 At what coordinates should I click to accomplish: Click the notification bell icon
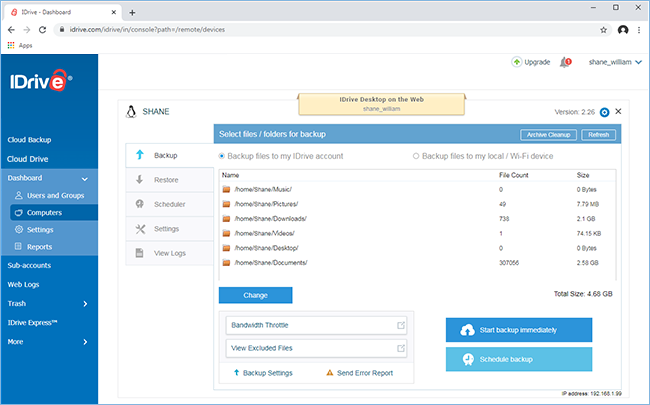click(565, 63)
